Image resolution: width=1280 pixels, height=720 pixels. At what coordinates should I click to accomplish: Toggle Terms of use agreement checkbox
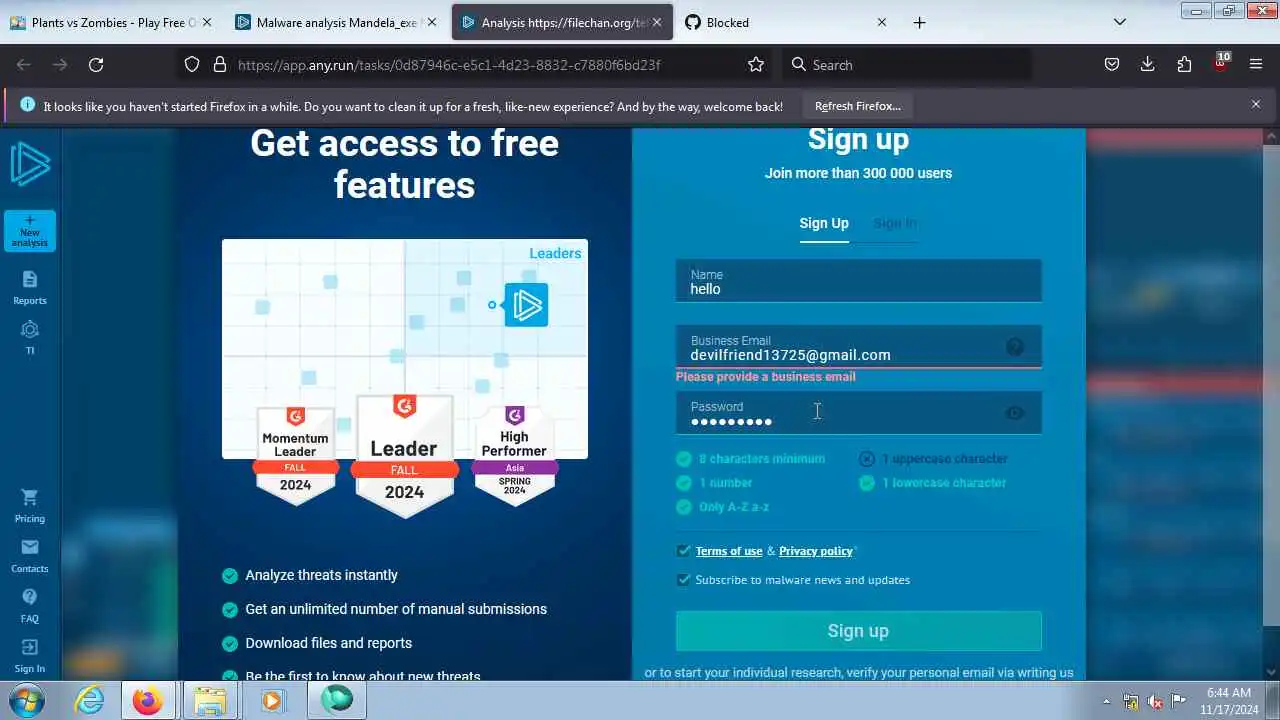tap(684, 551)
